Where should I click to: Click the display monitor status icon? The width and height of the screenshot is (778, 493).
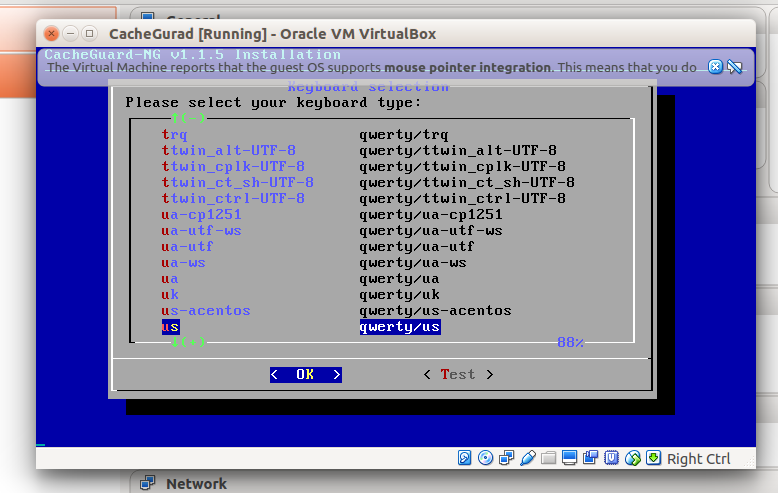point(569,458)
